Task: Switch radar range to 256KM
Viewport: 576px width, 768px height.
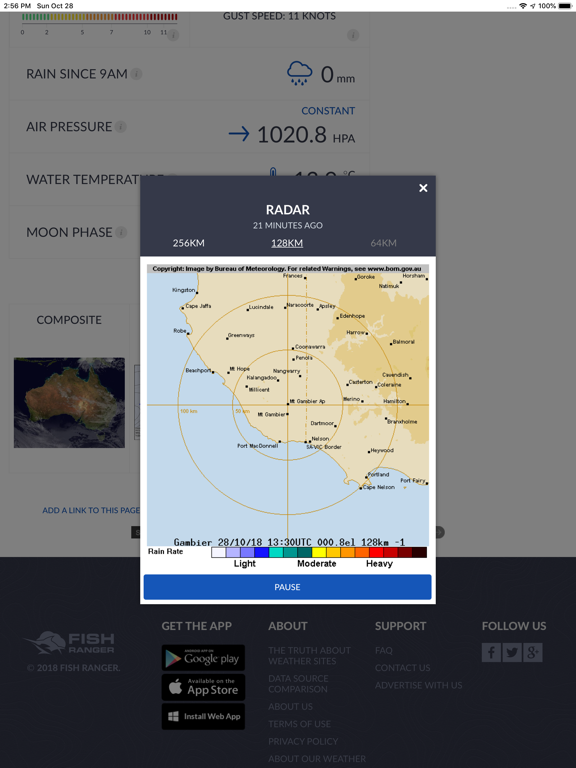Action: click(x=189, y=243)
